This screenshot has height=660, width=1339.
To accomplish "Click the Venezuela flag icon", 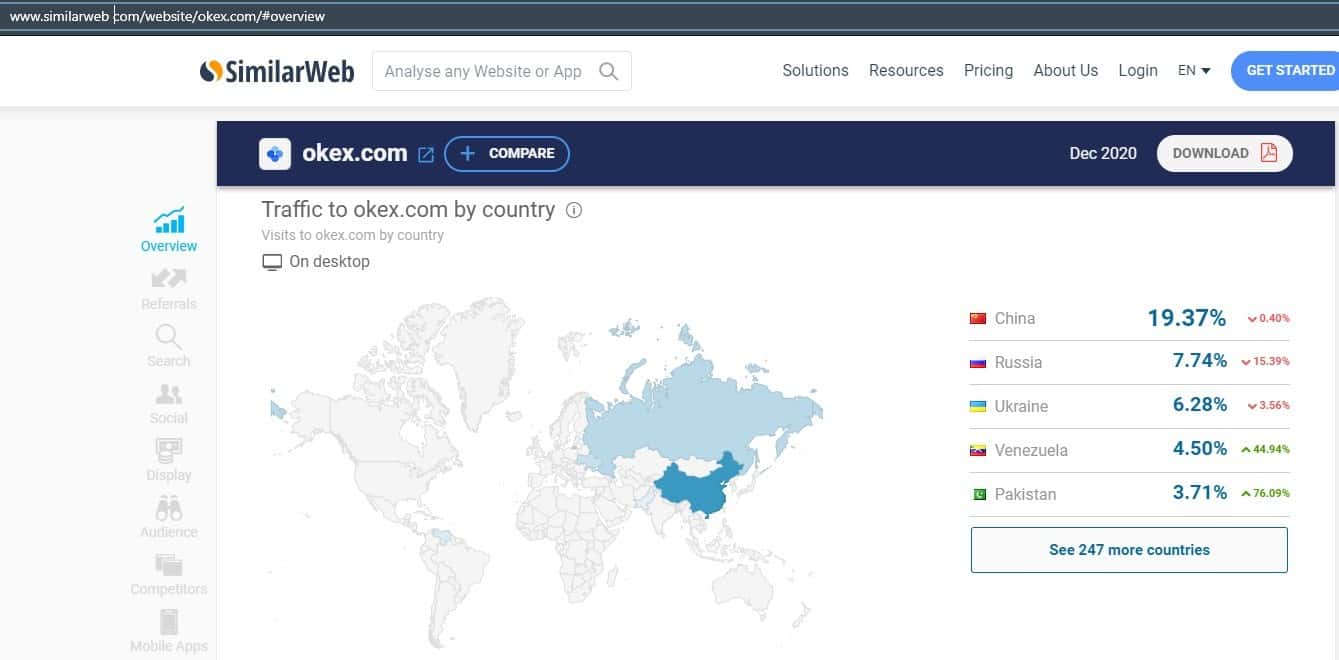I will click(978, 450).
